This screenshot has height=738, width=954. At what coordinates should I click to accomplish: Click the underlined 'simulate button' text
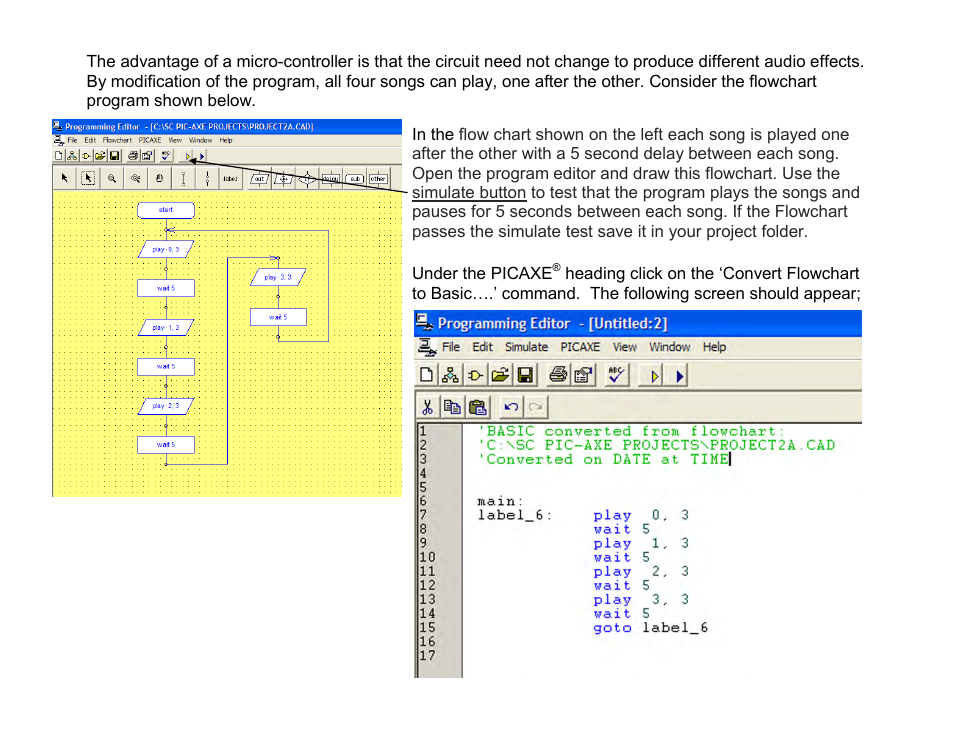pyautogui.click(x=469, y=193)
